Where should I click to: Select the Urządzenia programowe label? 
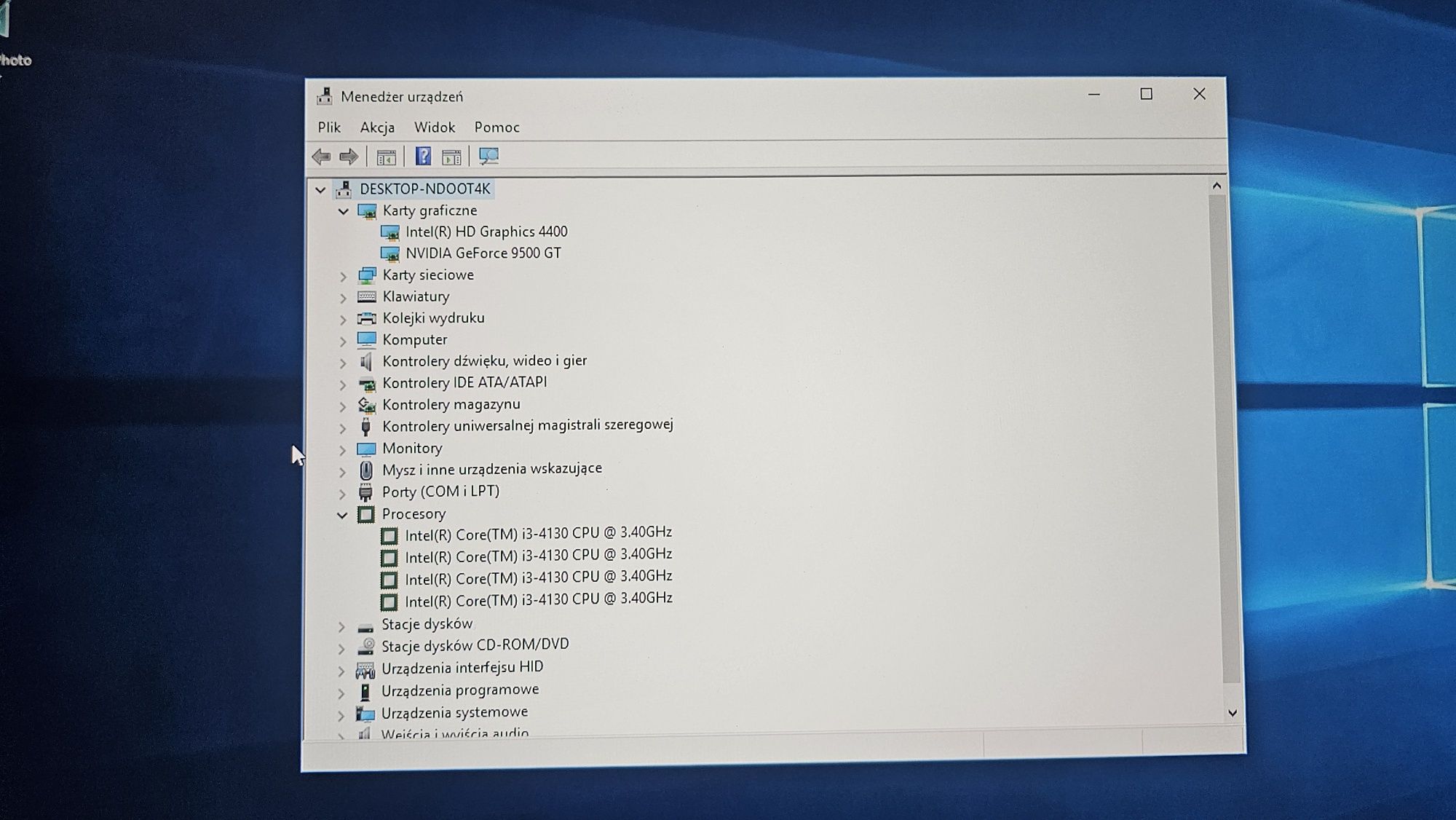tap(460, 690)
